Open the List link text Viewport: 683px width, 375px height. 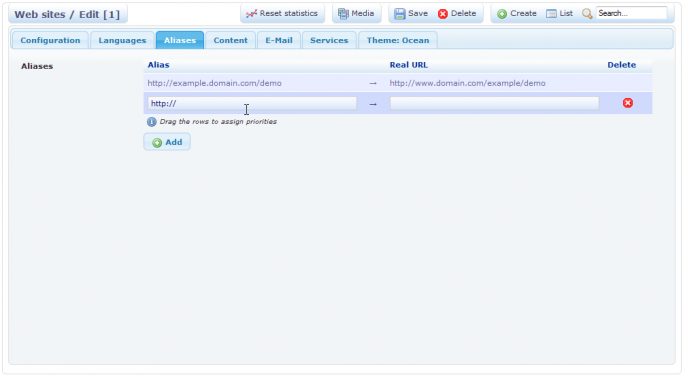pyautogui.click(x=566, y=14)
